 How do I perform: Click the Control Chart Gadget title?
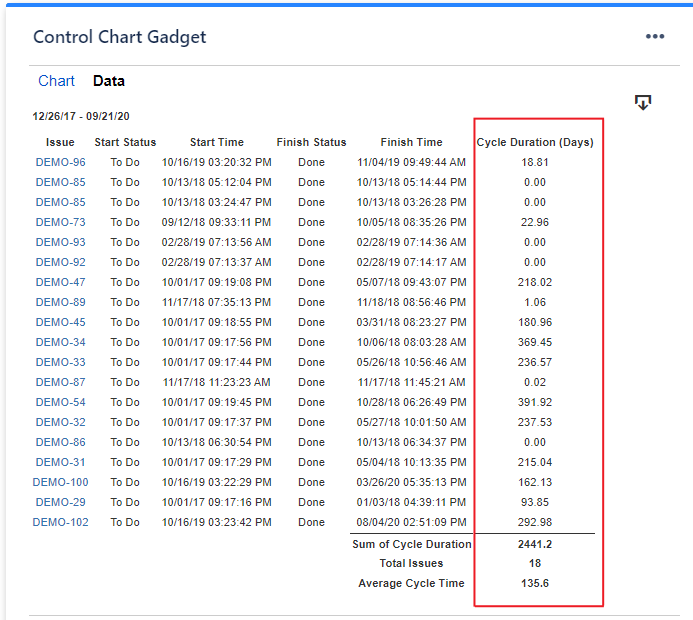tap(120, 37)
